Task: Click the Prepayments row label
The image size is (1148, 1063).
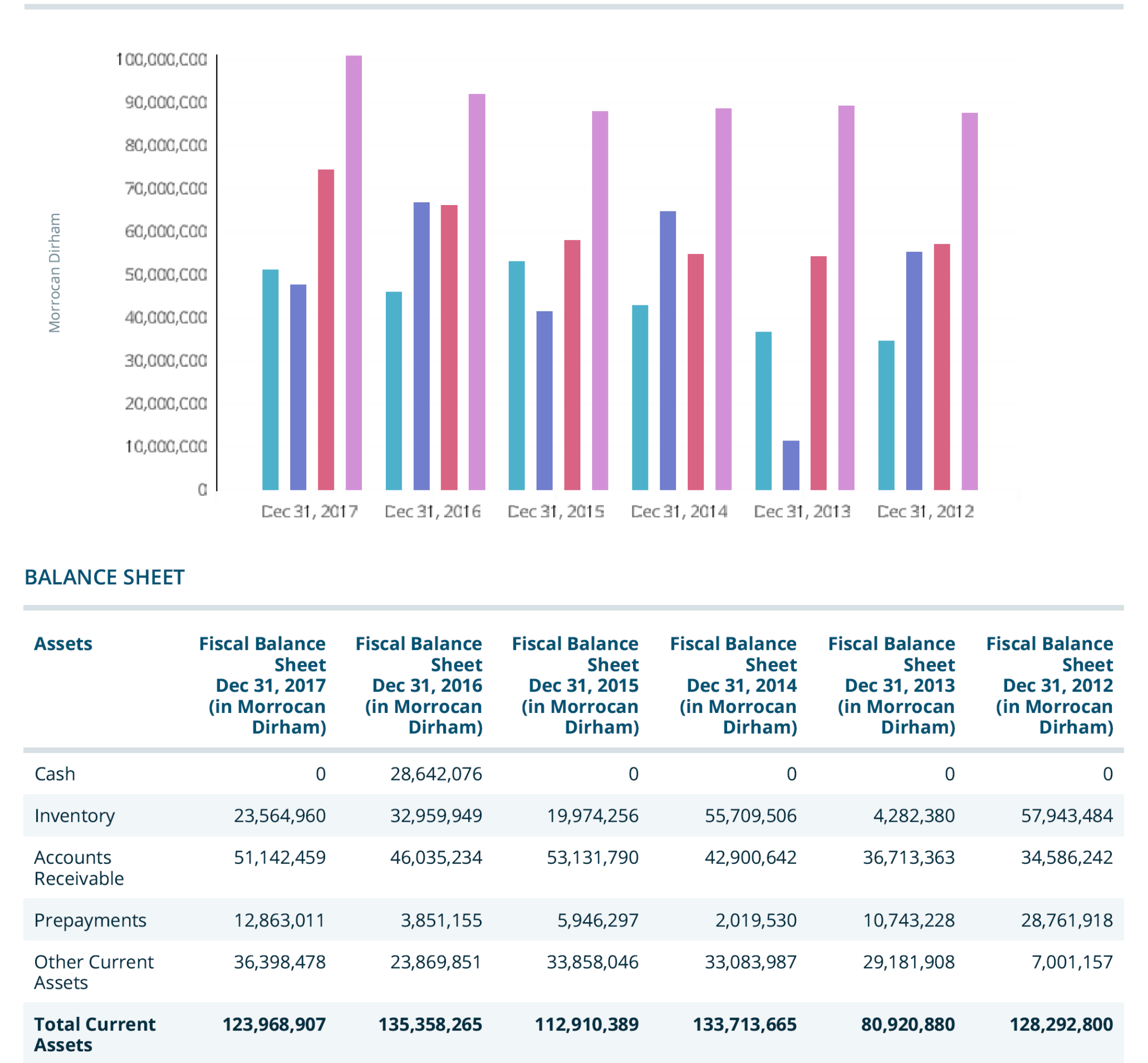Action: 90,920
